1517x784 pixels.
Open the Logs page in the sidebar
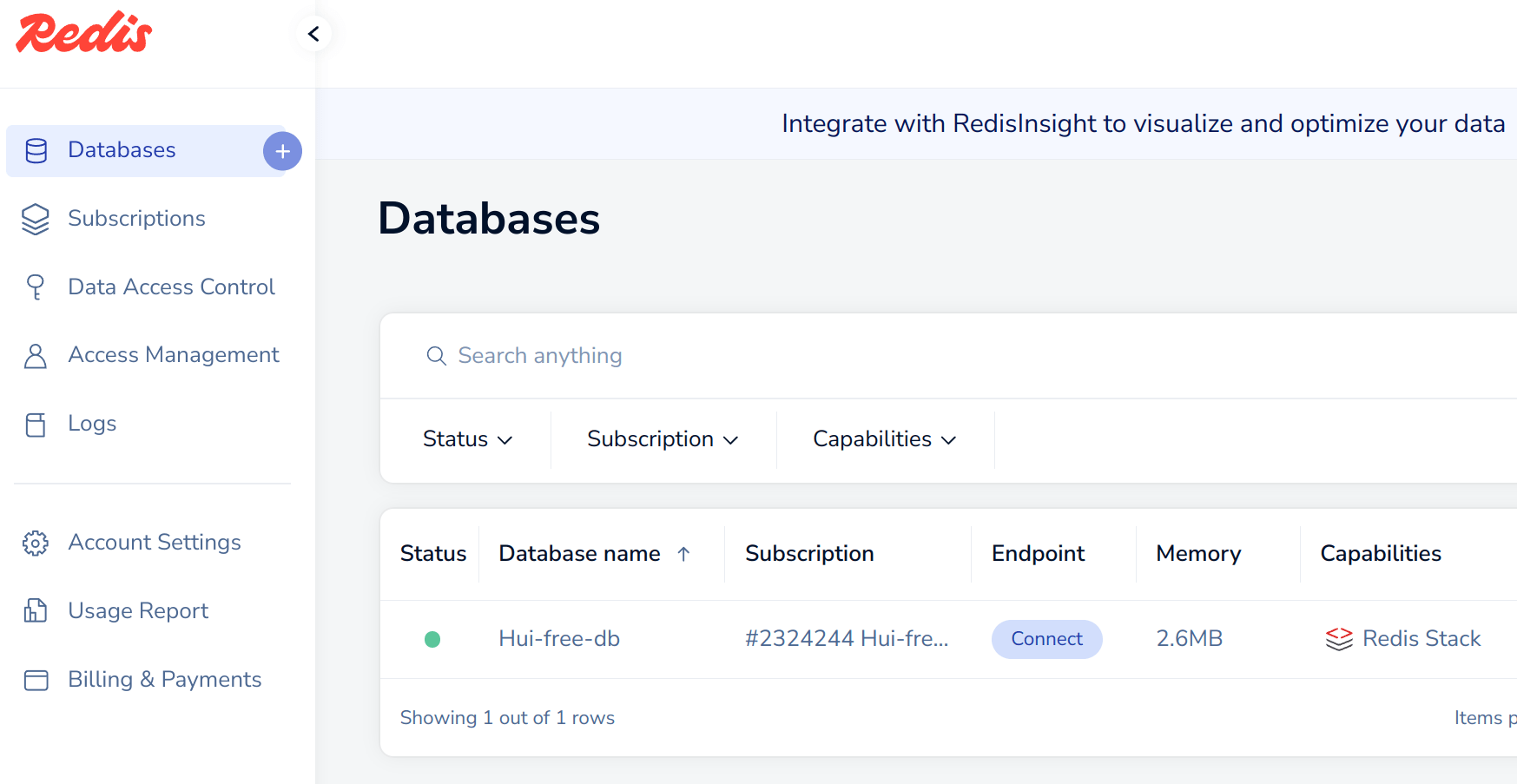pos(92,424)
